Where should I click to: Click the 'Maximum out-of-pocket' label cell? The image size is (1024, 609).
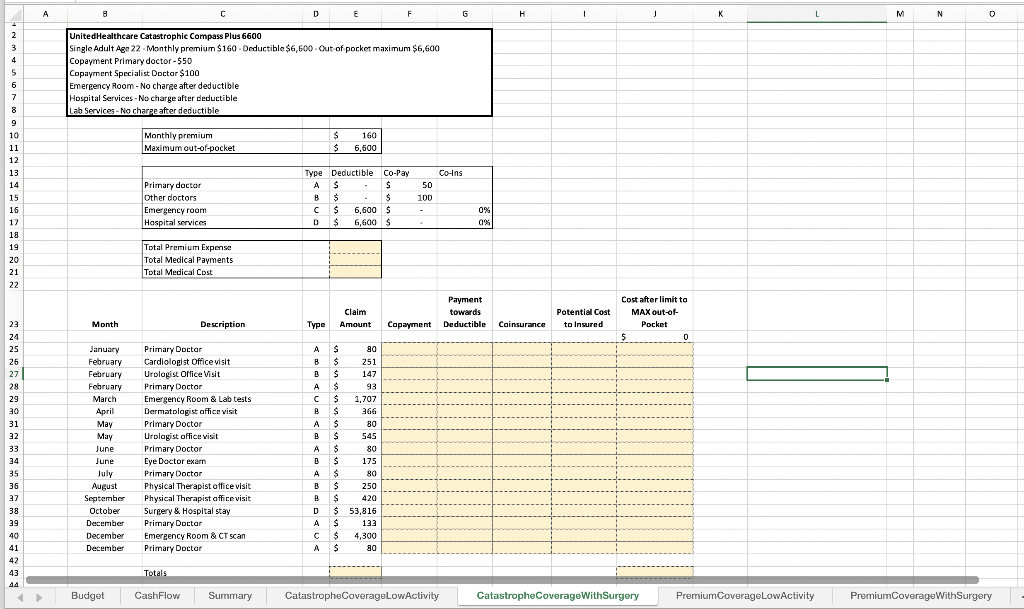click(222, 148)
